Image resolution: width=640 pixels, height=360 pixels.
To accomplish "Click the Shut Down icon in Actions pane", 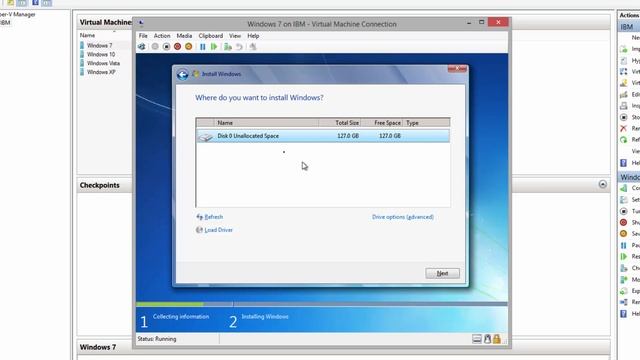I will pos(623,222).
